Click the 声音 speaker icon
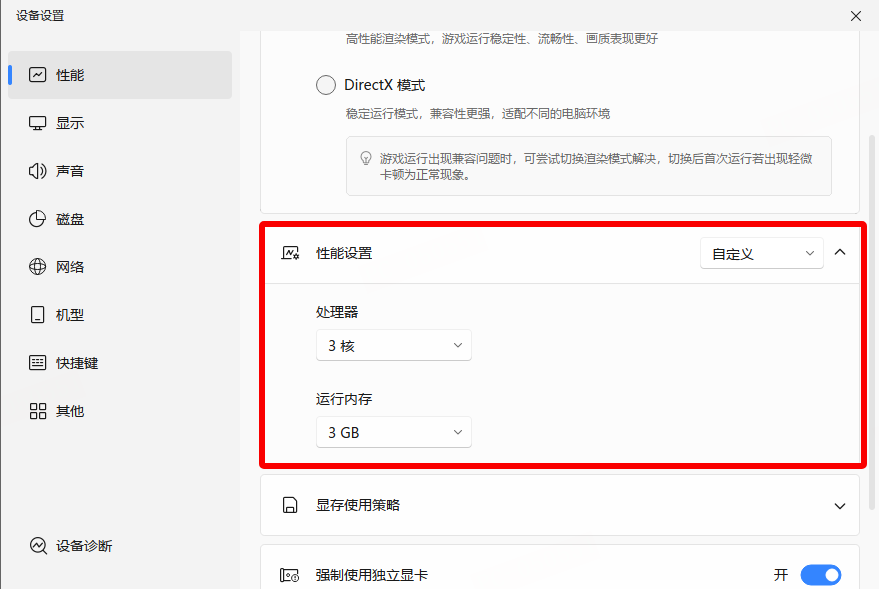Viewport: 879px width, 589px height. coord(38,171)
